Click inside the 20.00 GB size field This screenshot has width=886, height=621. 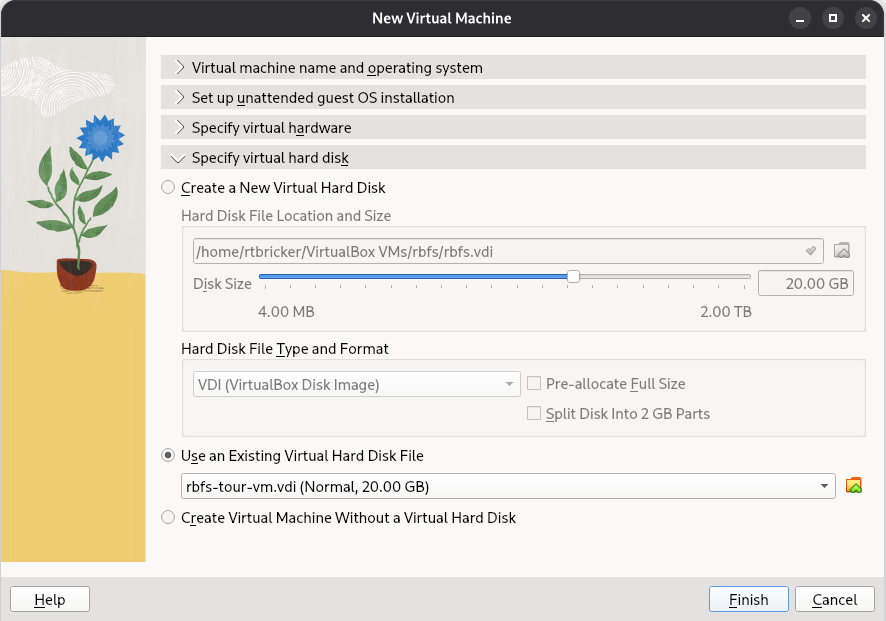click(806, 283)
